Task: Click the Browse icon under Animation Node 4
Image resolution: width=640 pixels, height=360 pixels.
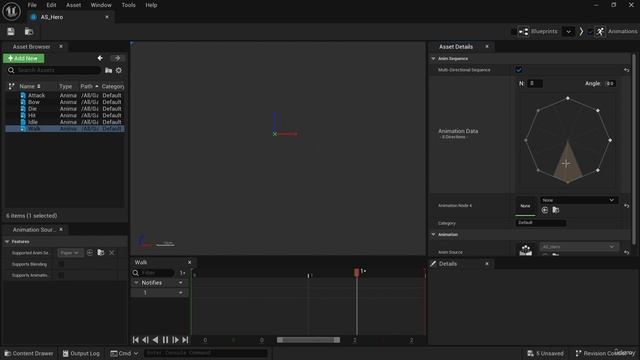Action: point(556,210)
